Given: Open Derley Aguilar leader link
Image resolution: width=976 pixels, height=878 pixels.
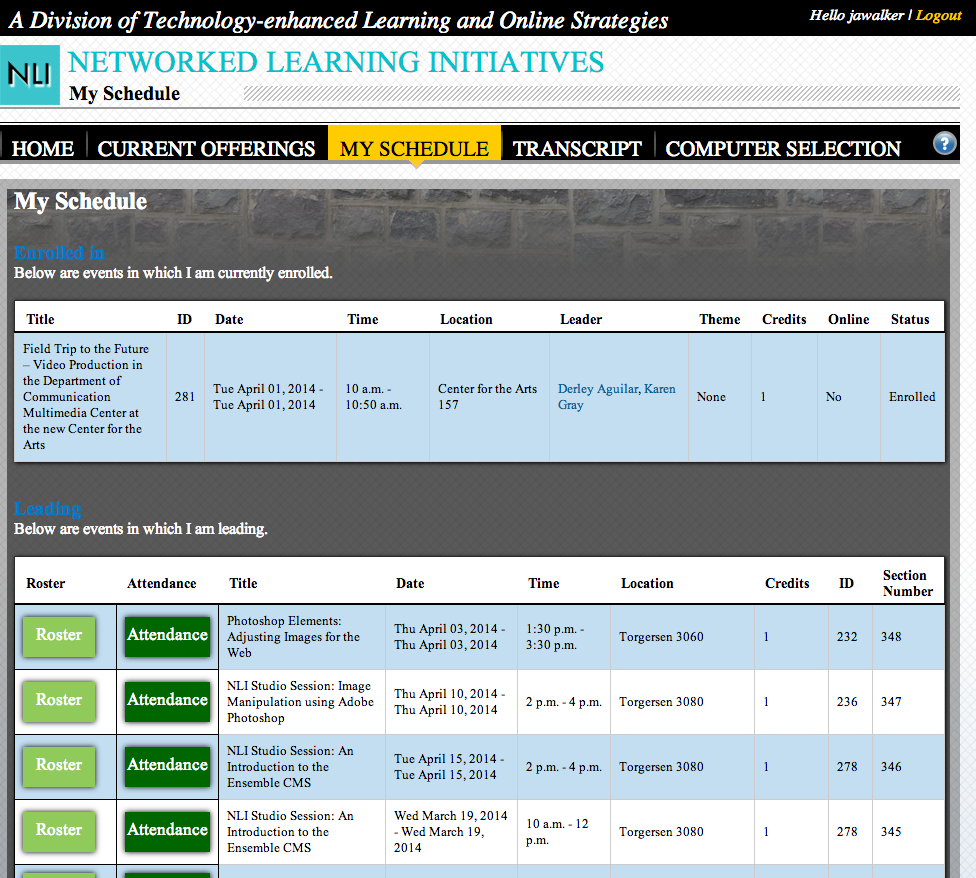Looking at the screenshot, I should [x=597, y=389].
